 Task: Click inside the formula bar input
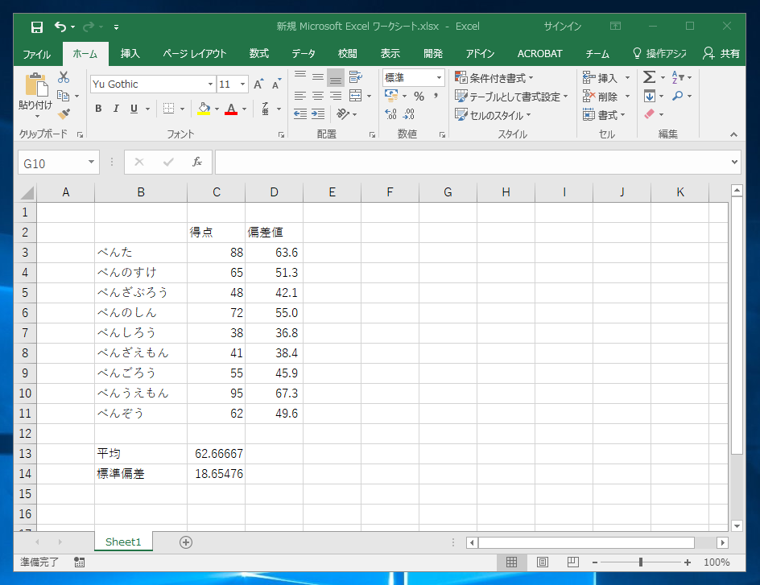(x=473, y=162)
